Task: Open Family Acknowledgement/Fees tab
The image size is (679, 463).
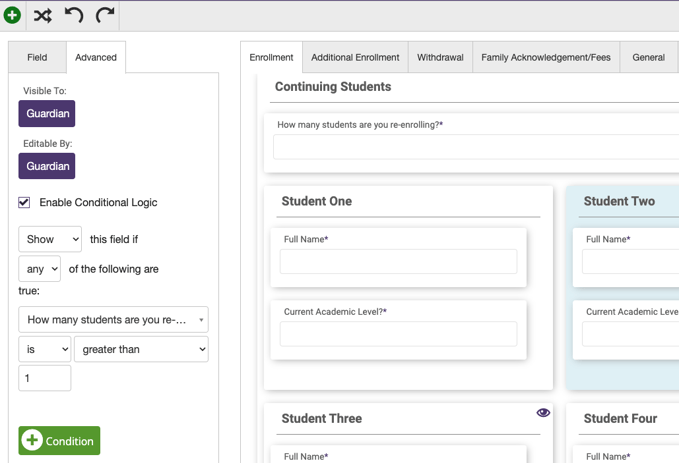Action: tap(546, 57)
